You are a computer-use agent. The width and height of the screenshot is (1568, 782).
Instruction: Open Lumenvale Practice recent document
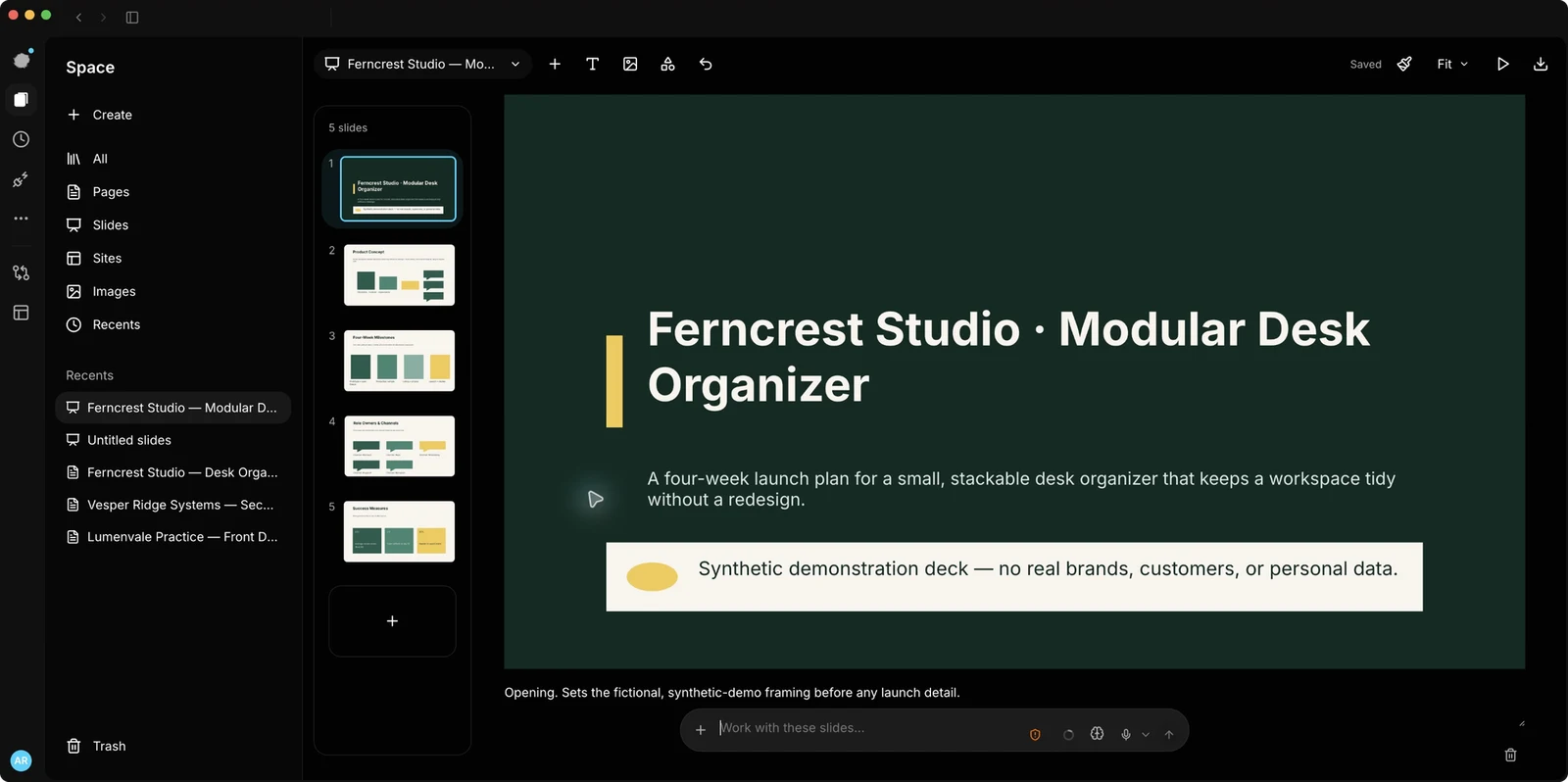tap(172, 537)
